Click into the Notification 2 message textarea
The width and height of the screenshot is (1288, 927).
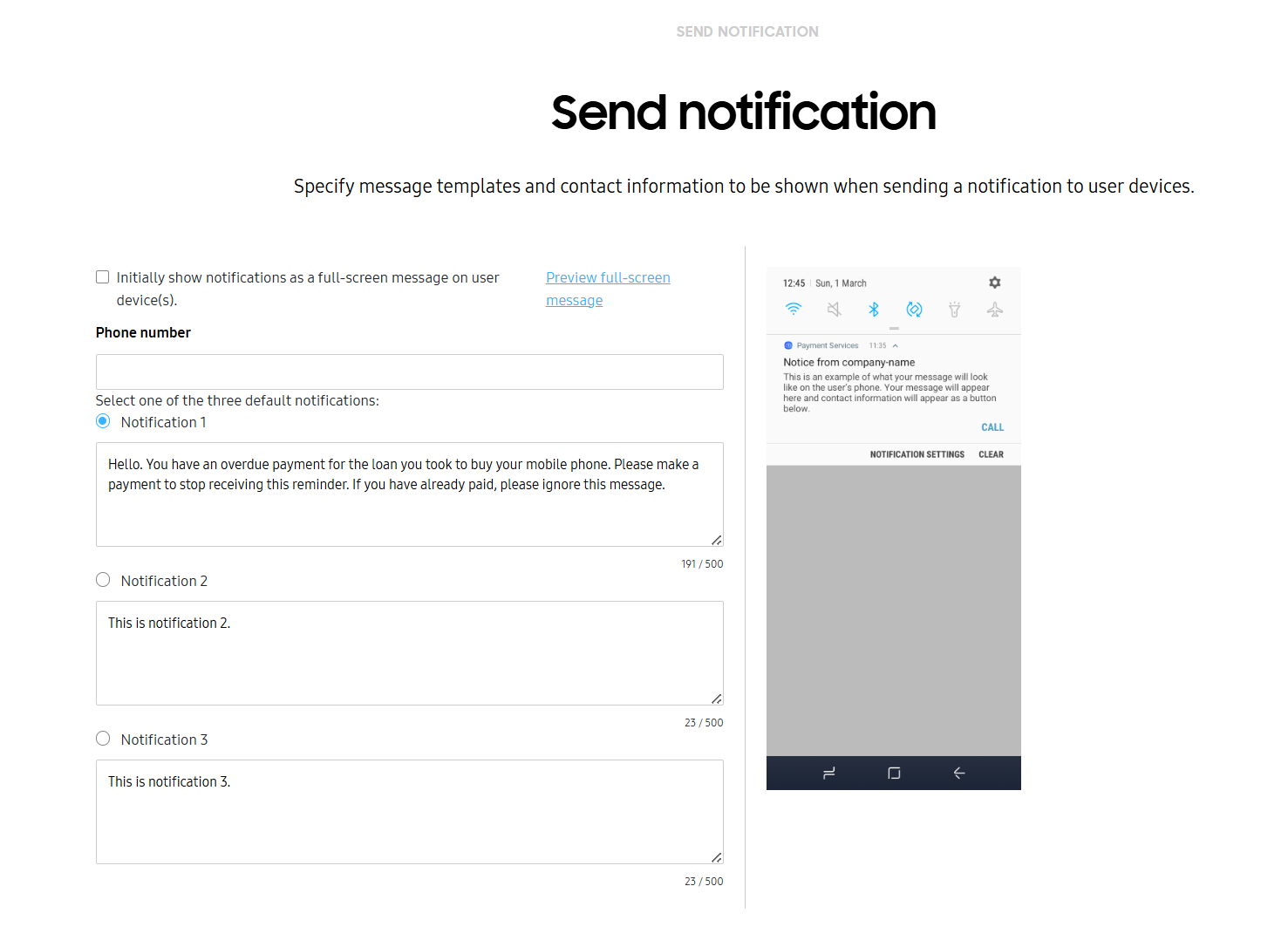[x=410, y=653]
